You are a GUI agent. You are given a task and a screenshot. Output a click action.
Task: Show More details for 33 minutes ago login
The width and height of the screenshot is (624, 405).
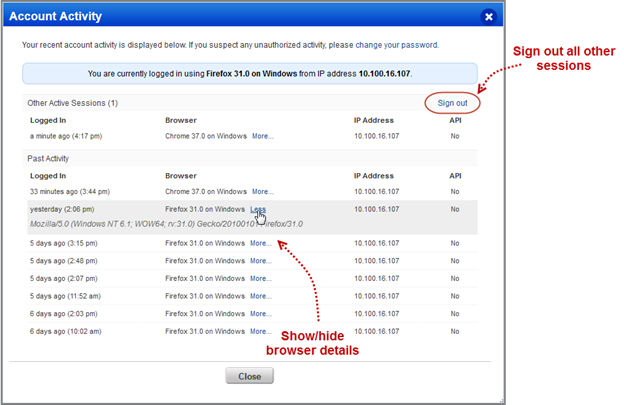click(262, 191)
